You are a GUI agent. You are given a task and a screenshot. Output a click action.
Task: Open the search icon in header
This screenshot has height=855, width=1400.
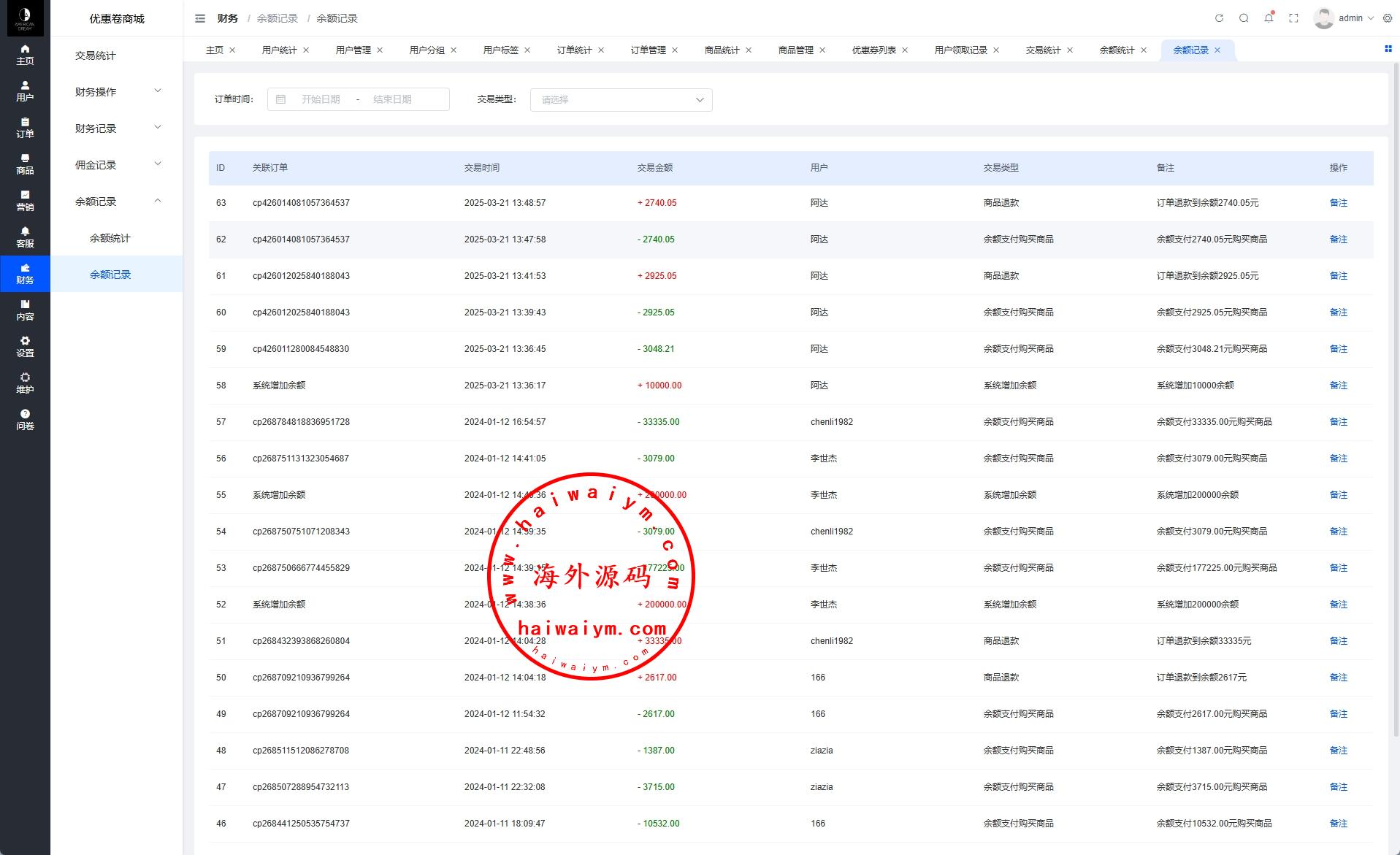click(x=1244, y=18)
